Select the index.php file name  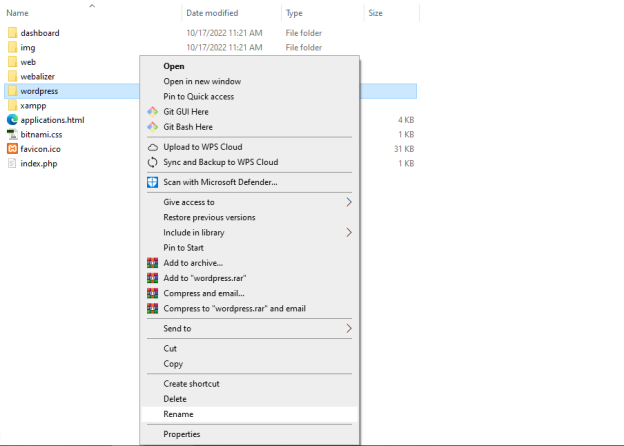click(x=39, y=164)
